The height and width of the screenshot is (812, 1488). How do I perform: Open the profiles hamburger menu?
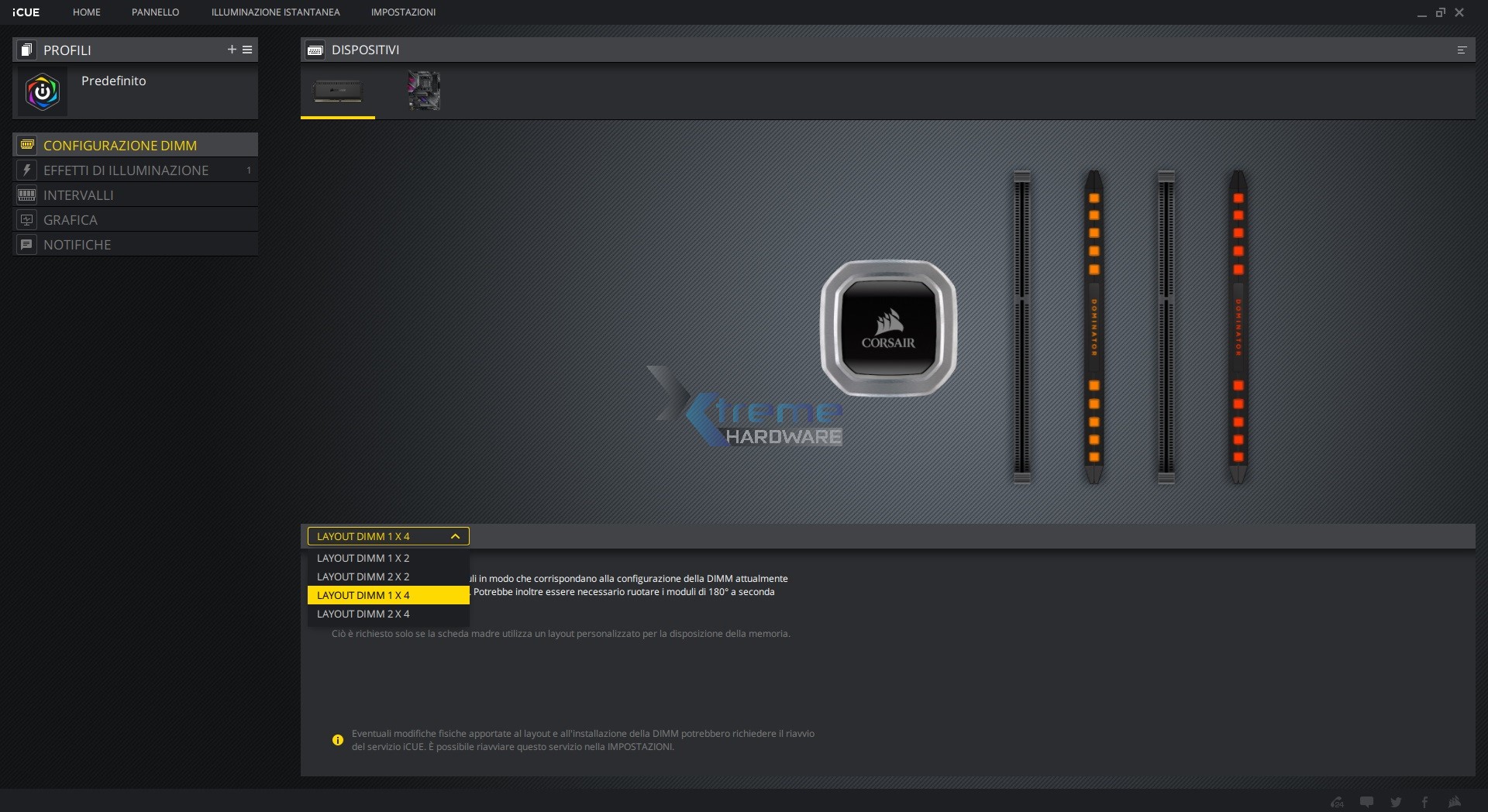247,50
